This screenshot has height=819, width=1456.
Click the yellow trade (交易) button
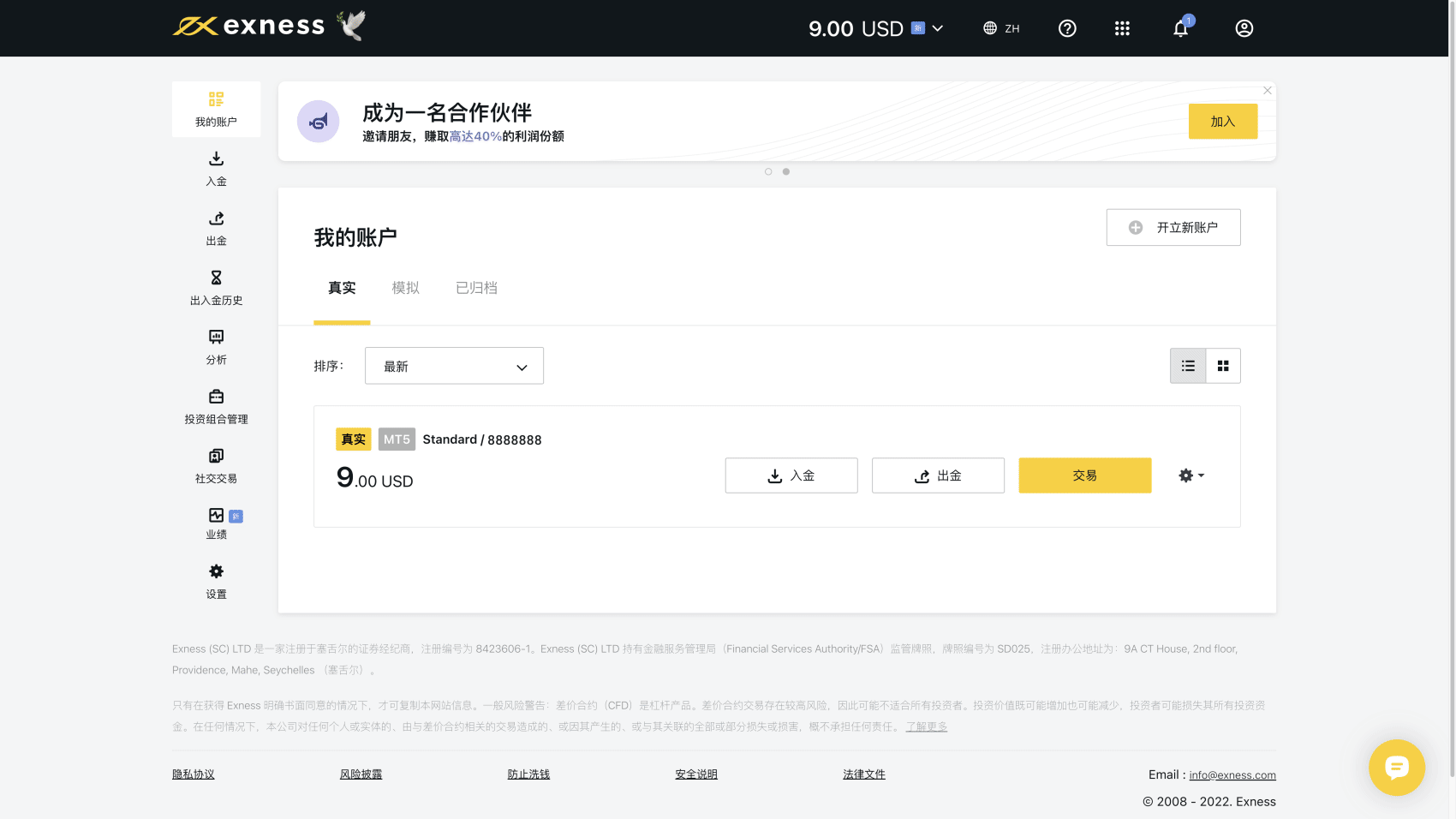[1084, 475]
